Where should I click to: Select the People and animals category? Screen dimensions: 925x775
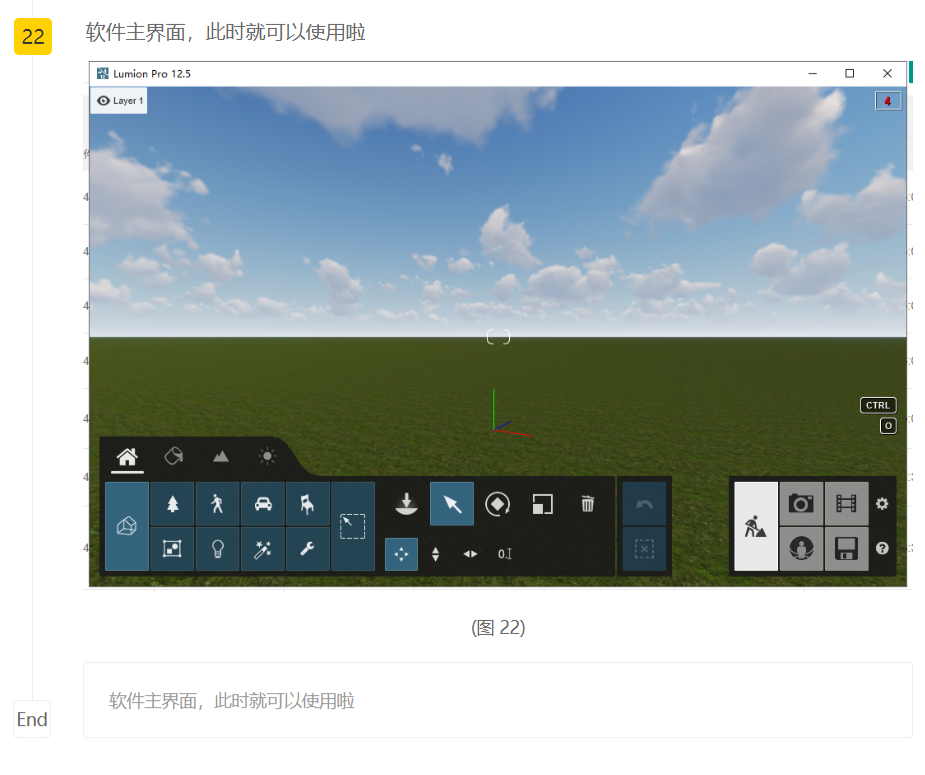click(x=217, y=504)
